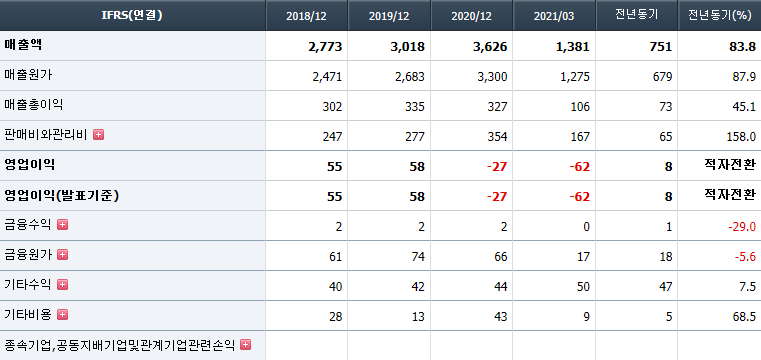Click the 전년동기 column header

pos(637,15)
